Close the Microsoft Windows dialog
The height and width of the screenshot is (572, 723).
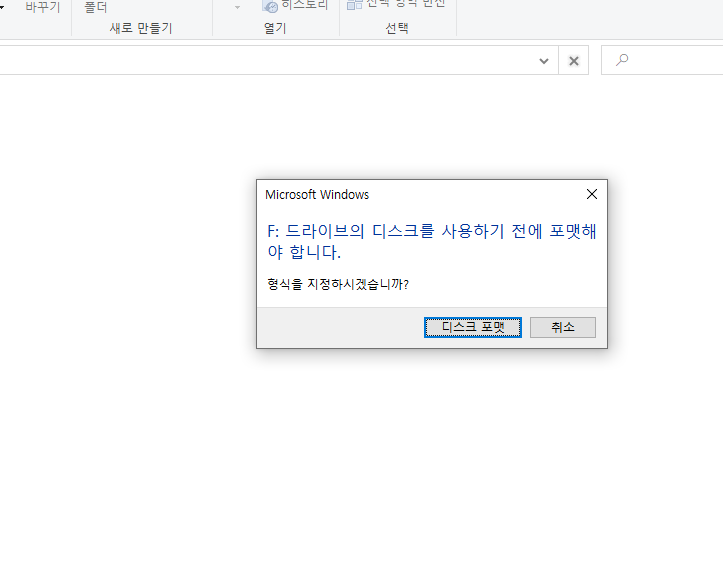592,195
